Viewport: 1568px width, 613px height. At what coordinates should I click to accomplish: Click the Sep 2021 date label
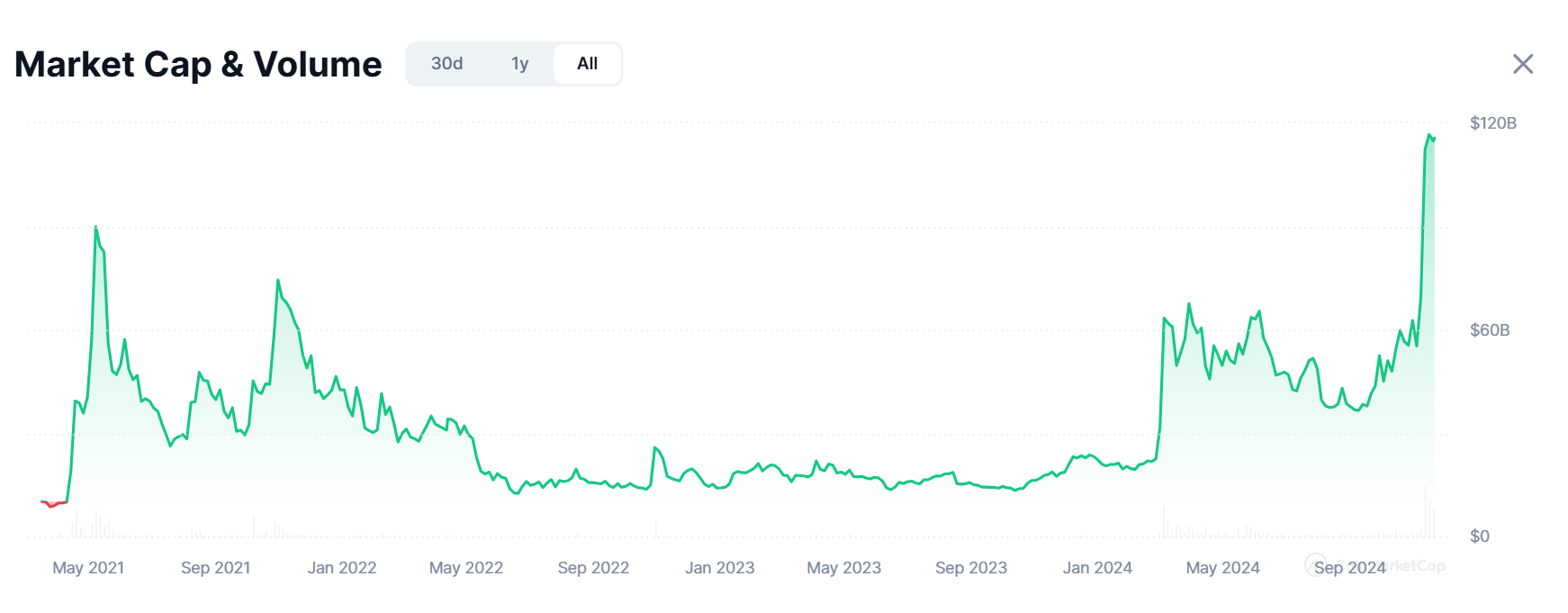(216, 568)
